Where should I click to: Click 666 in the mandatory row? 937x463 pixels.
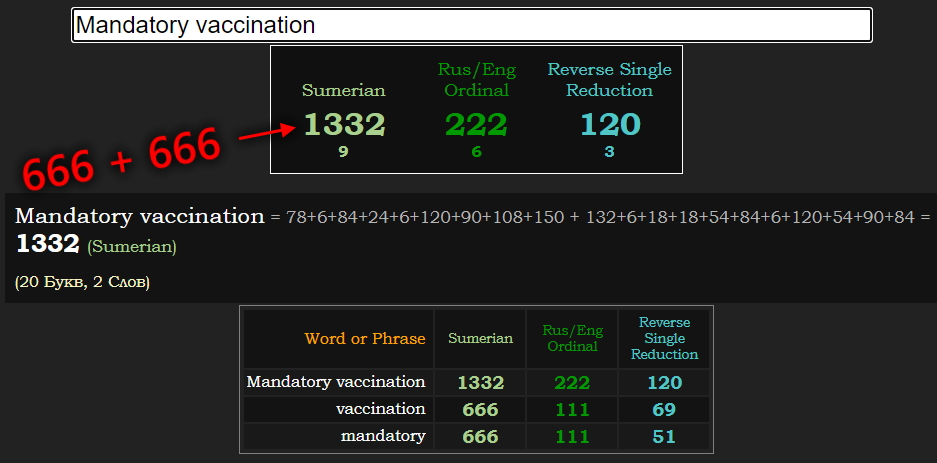coord(480,437)
